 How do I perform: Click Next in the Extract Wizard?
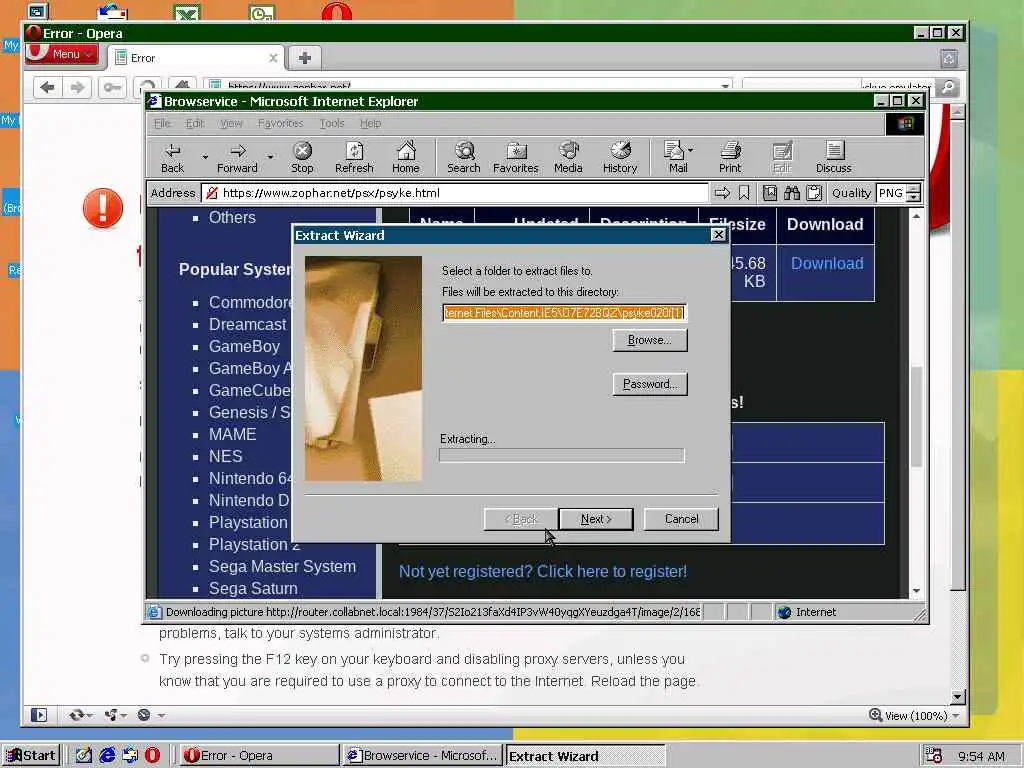click(596, 519)
